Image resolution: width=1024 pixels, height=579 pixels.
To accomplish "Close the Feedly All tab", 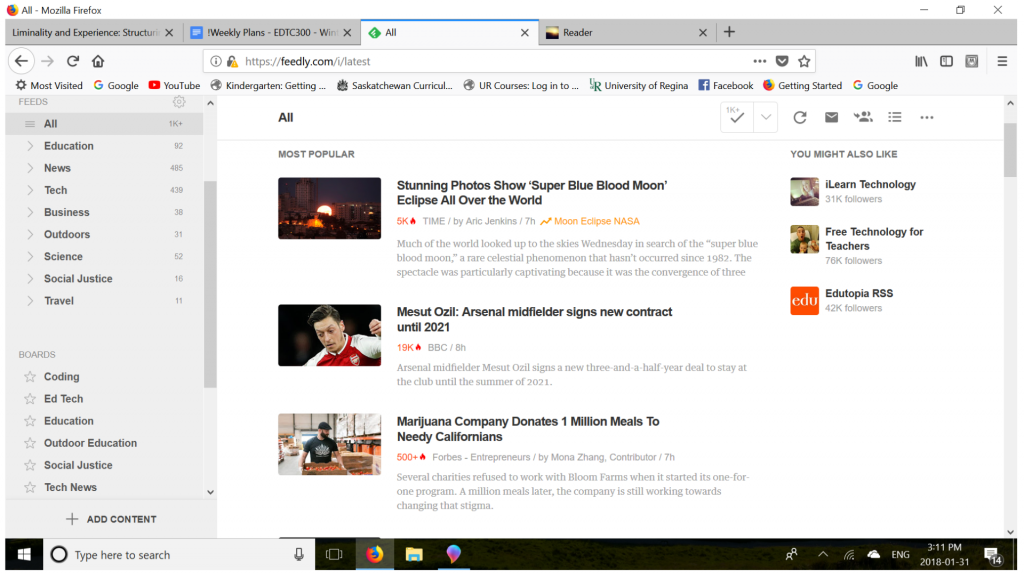I will (524, 33).
